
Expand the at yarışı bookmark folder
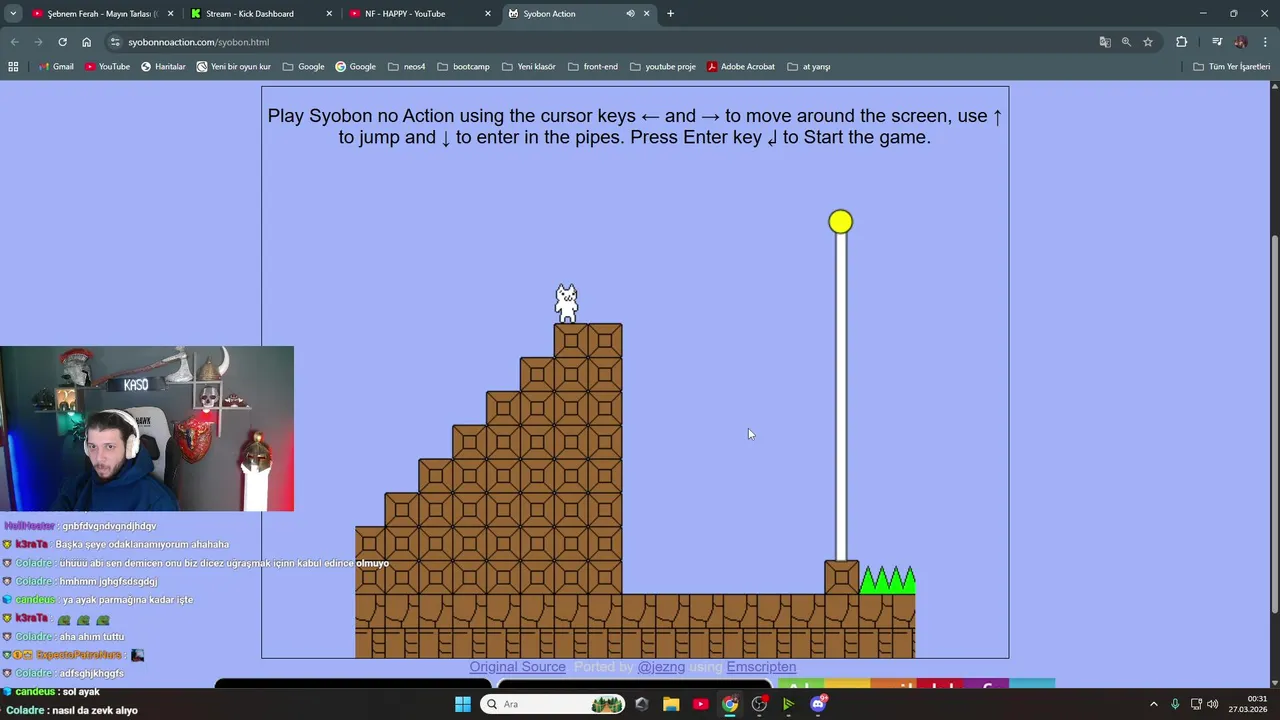click(x=809, y=67)
